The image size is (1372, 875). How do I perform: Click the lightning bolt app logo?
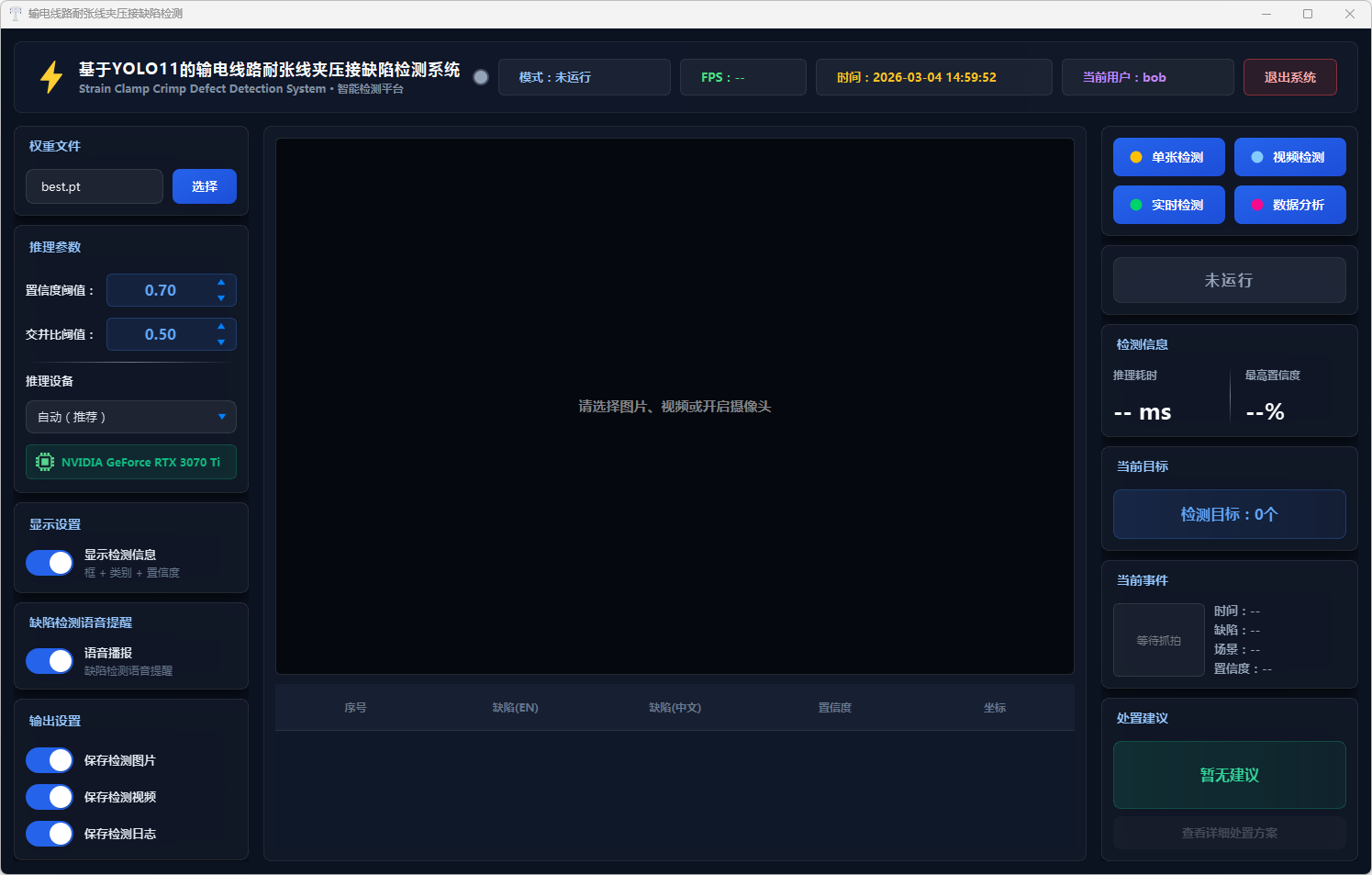(51, 77)
